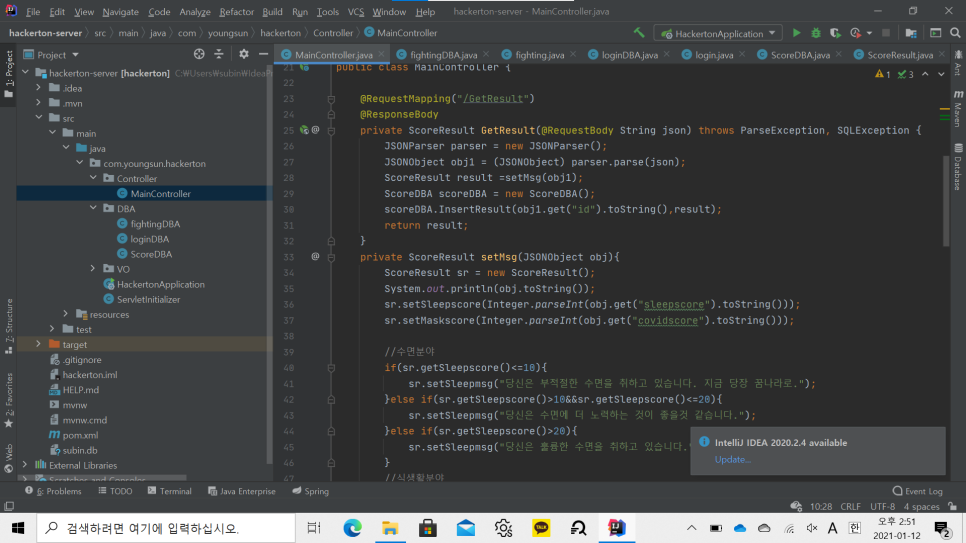
Task: Open the Database side tool window
Action: tap(958, 166)
